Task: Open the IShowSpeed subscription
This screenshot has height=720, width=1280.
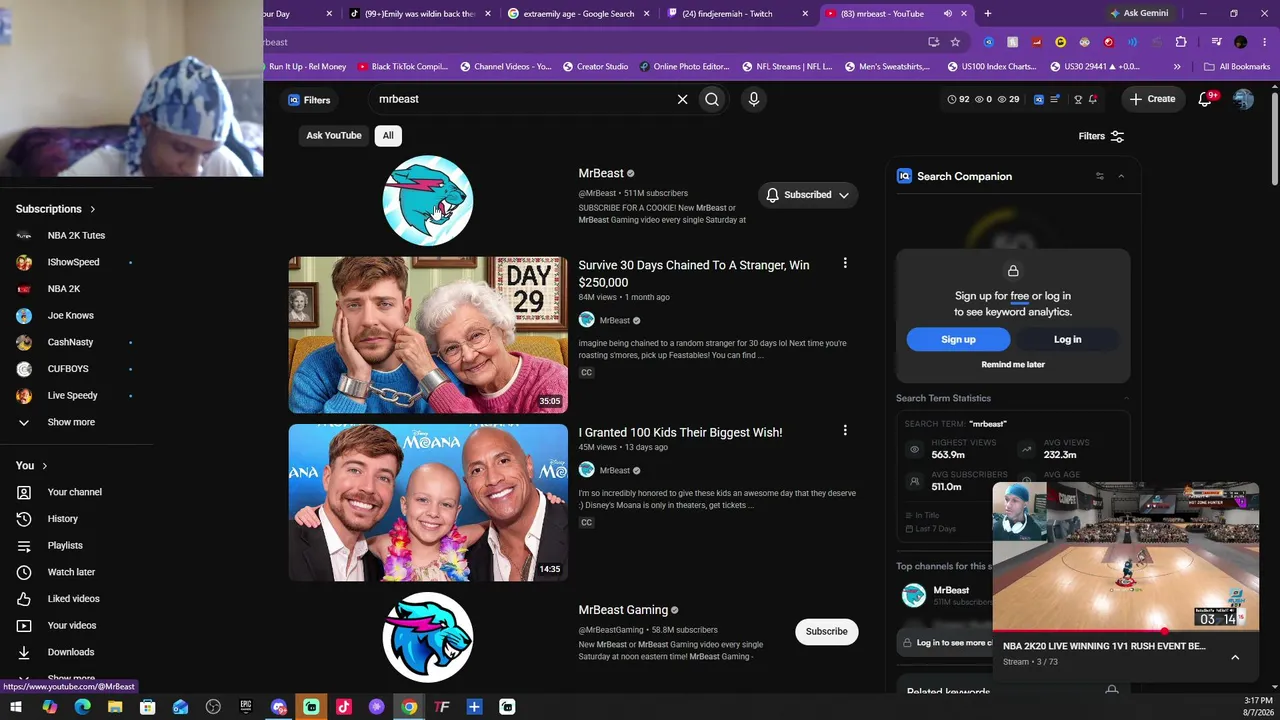Action: coord(74,262)
